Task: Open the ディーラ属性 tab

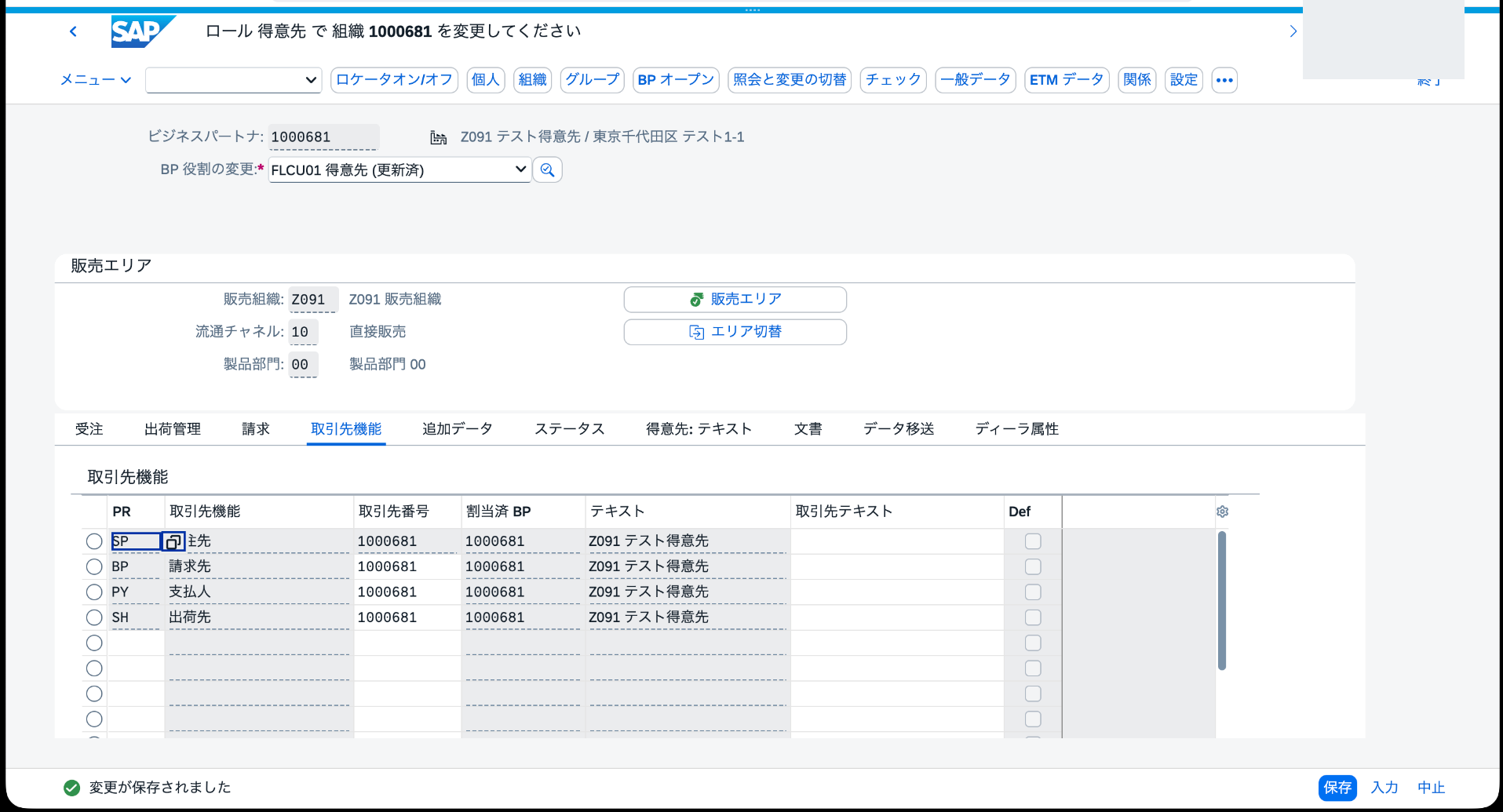Action: pyautogui.click(x=1017, y=429)
